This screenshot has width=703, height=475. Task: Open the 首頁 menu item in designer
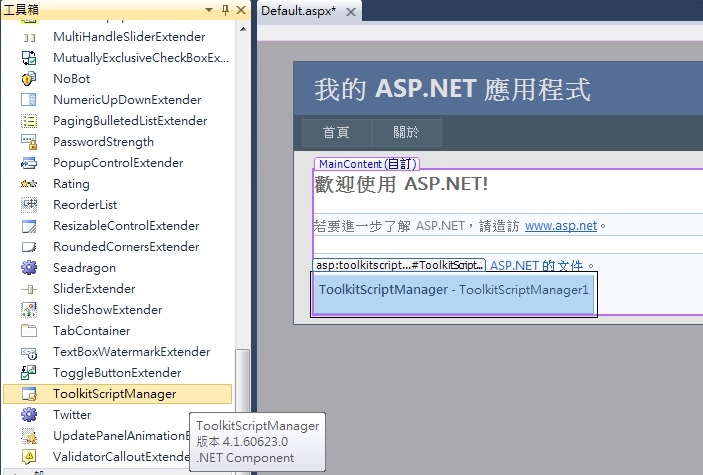coord(336,132)
